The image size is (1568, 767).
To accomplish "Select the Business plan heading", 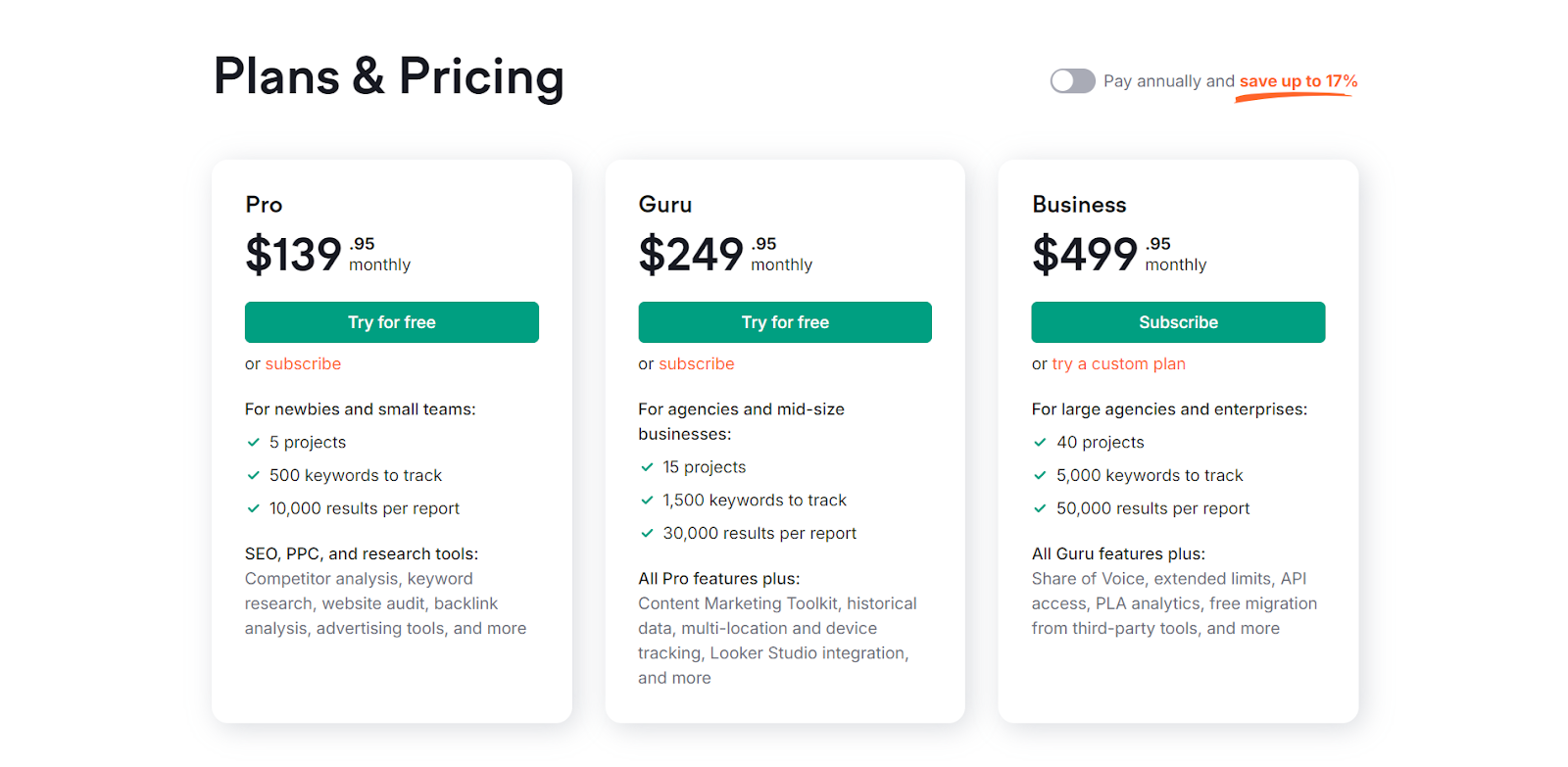I will pos(1079,205).
